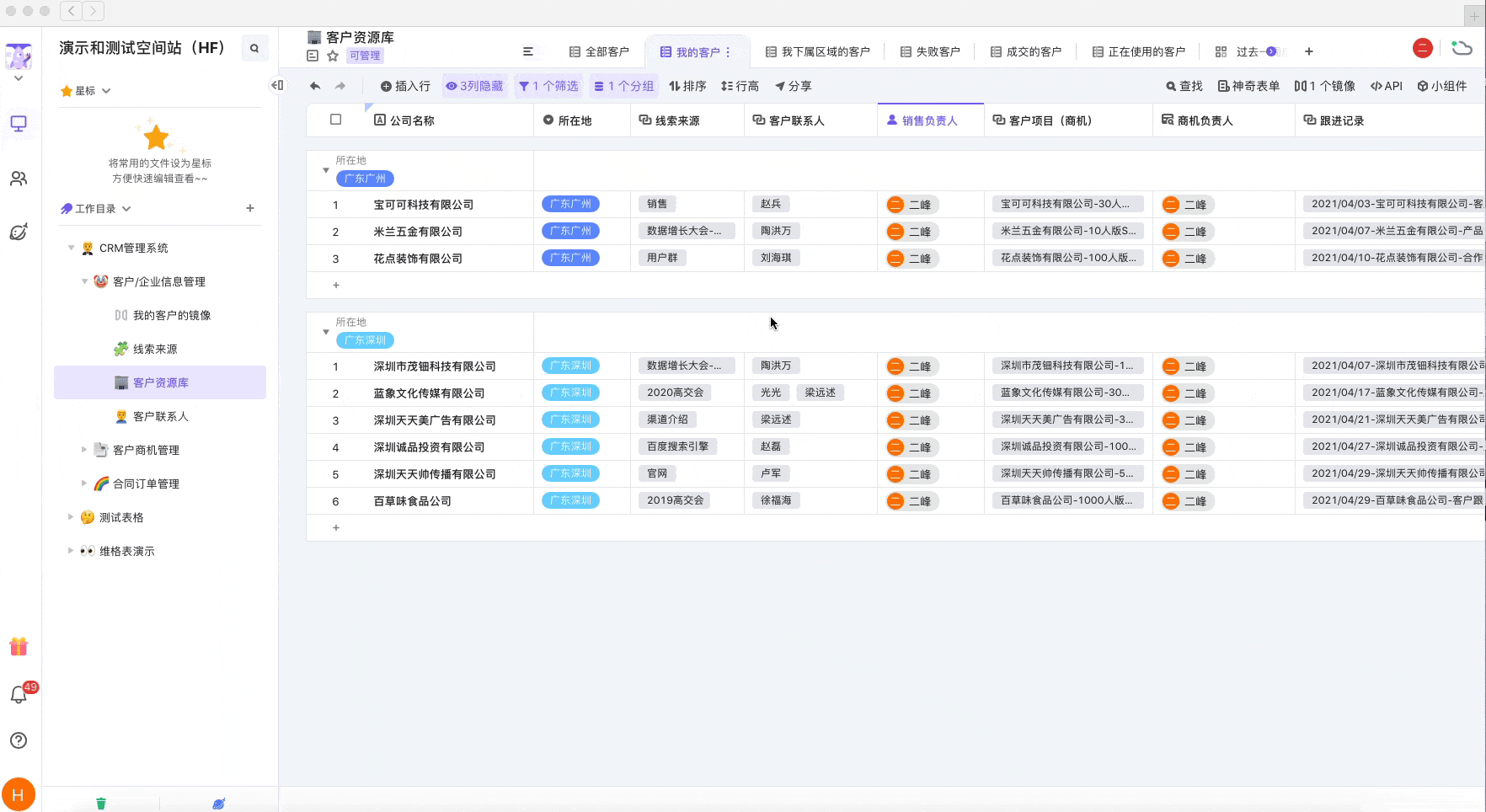Click the undo arrow in the toolbar

click(315, 86)
